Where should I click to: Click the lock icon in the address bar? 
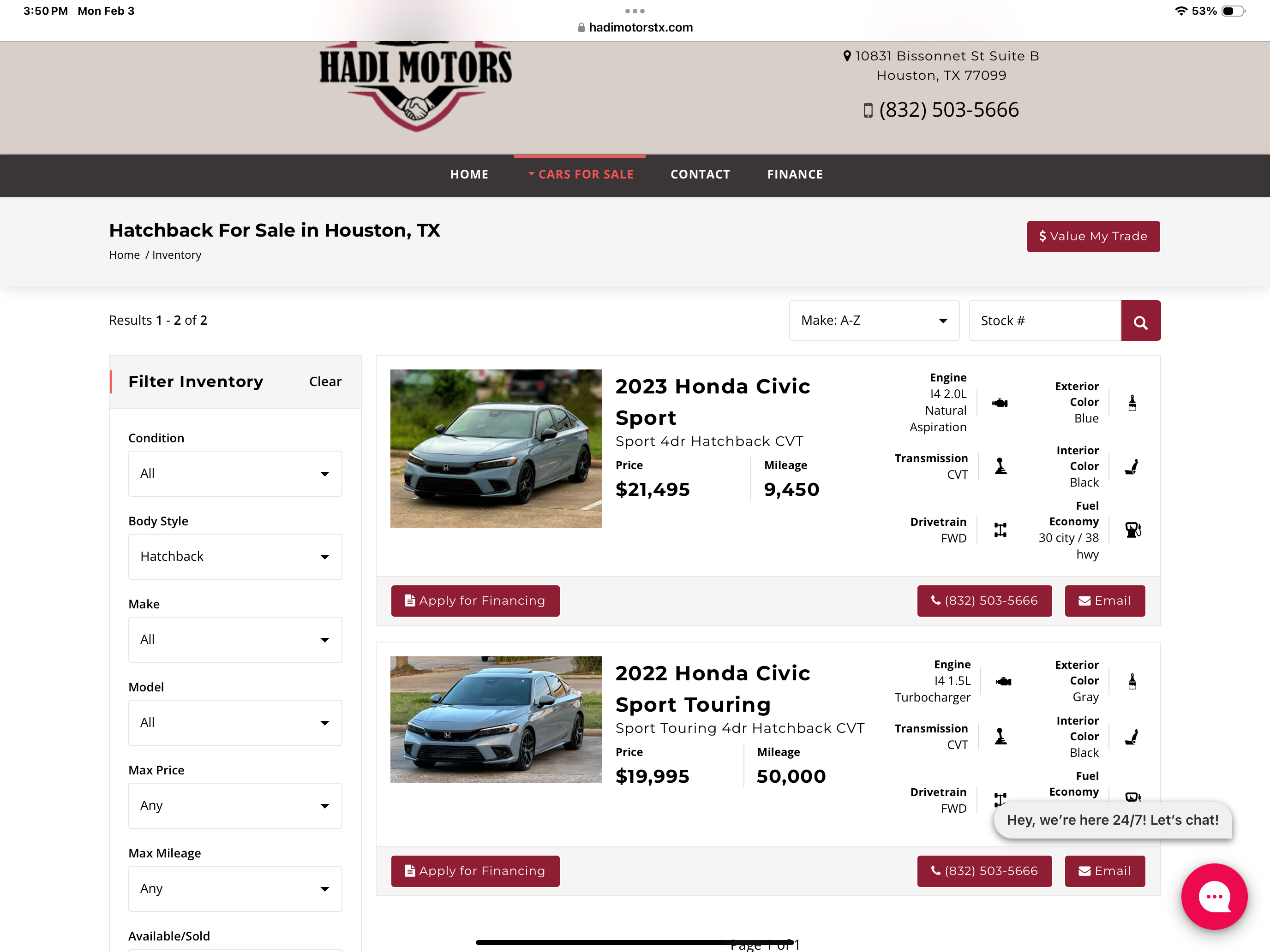point(581,28)
